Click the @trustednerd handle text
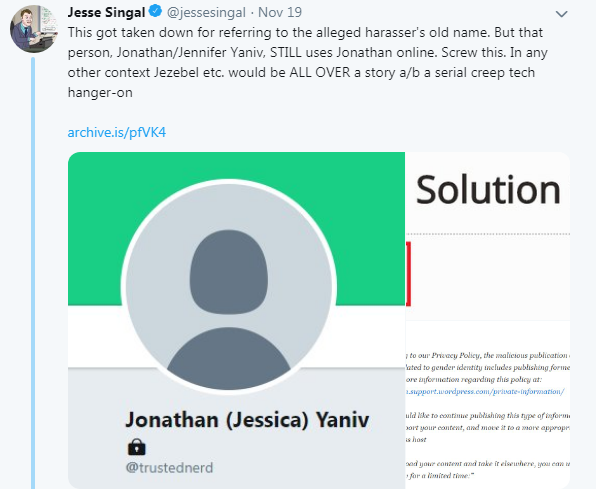This screenshot has width=596, height=489. pos(170,468)
